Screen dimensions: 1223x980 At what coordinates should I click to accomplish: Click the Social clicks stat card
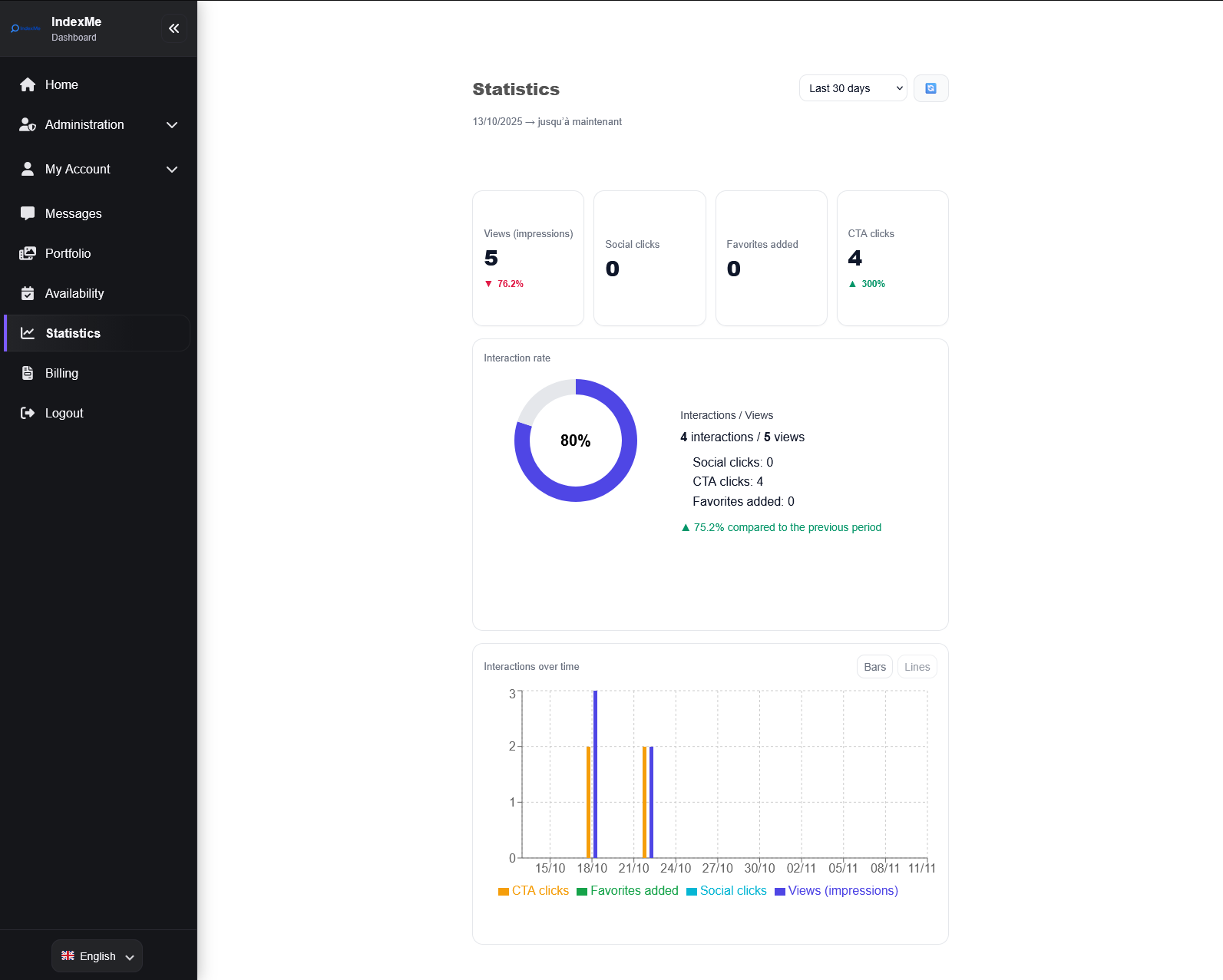pyautogui.click(x=650, y=258)
